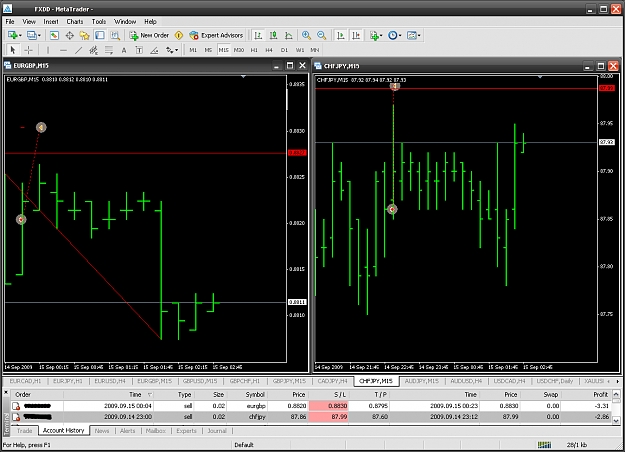
Task: Open the Strategy Tester icon
Action: tap(115, 35)
